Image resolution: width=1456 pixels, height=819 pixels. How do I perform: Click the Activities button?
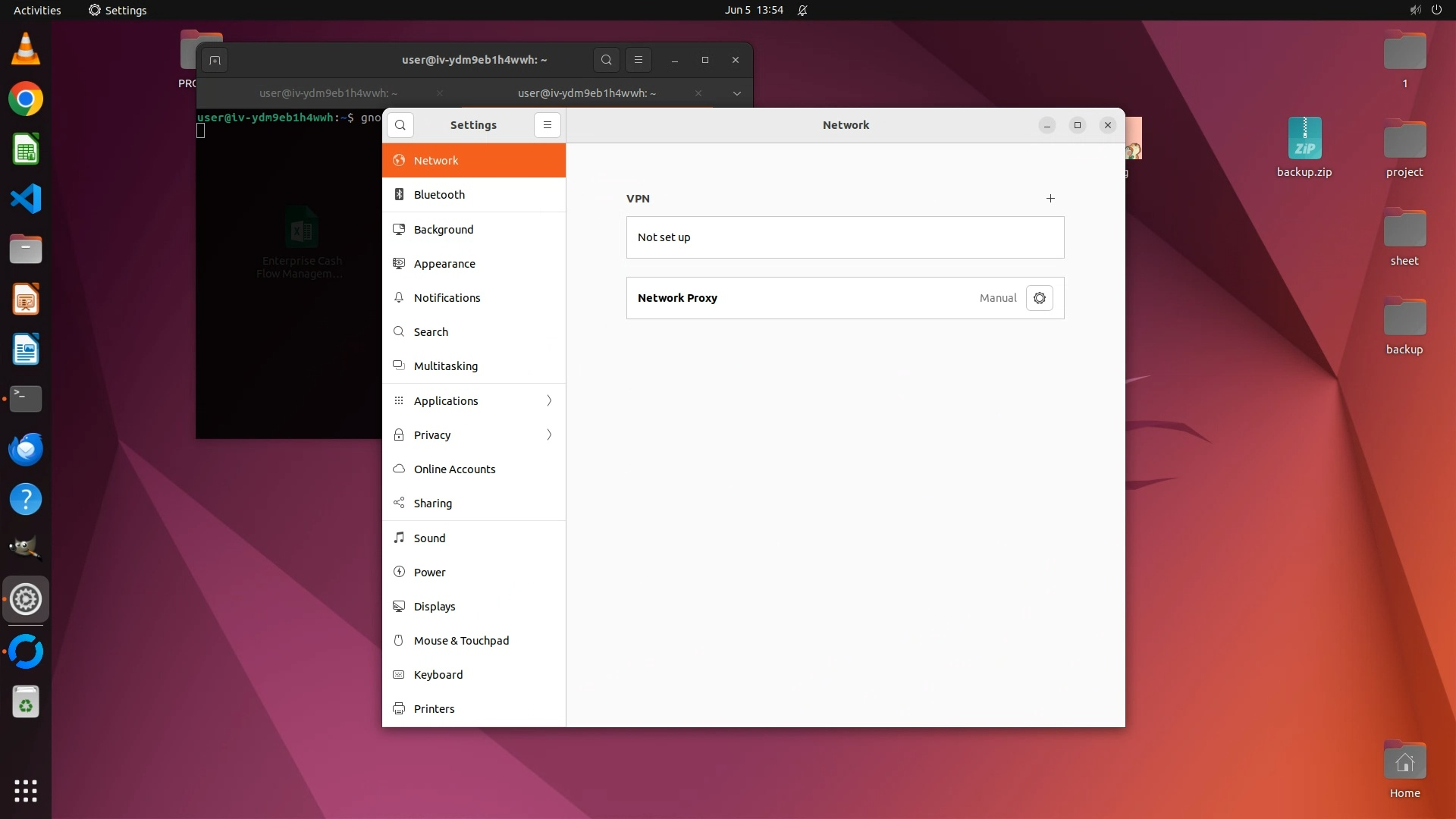37,10
